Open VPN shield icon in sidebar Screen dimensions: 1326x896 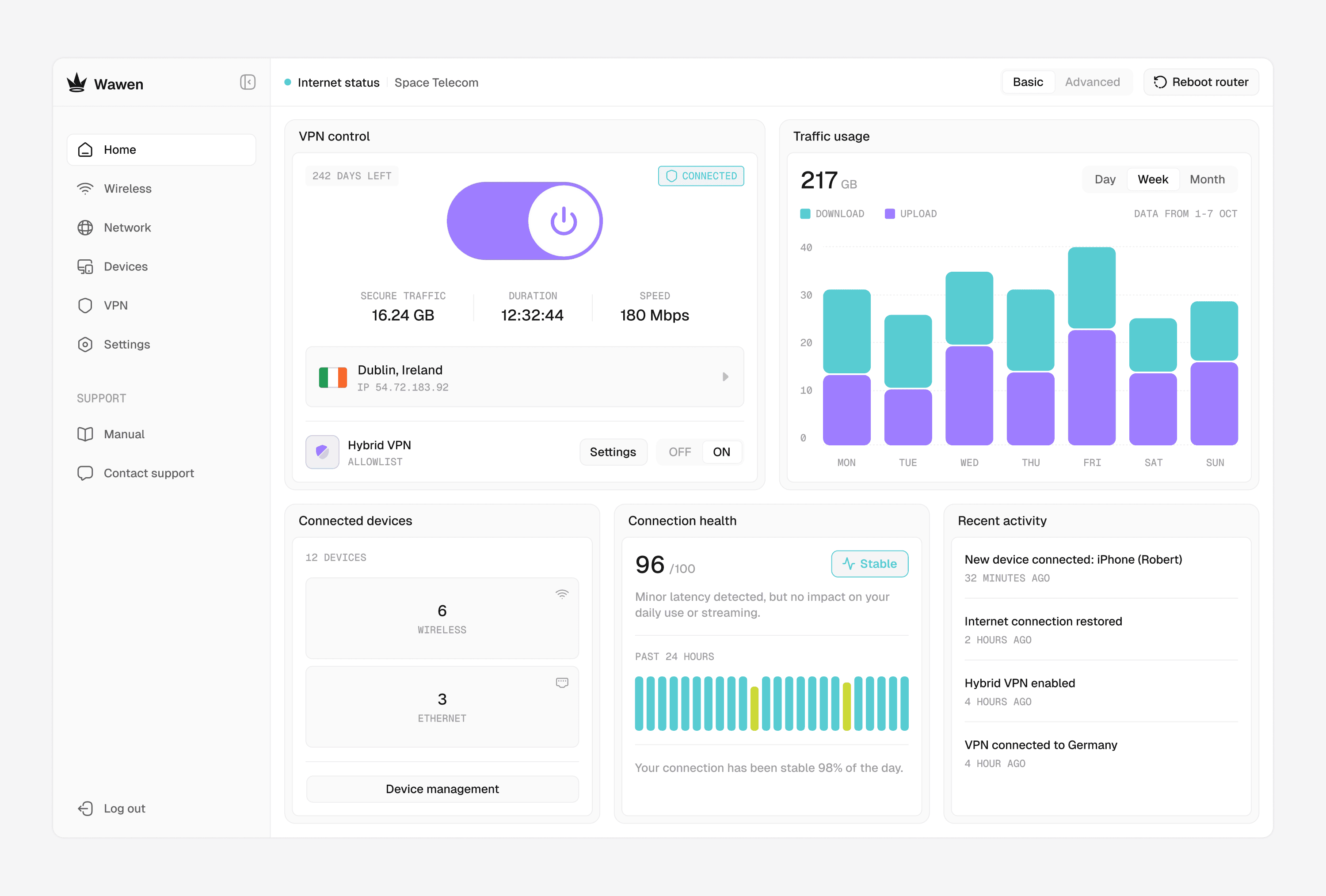tap(85, 306)
